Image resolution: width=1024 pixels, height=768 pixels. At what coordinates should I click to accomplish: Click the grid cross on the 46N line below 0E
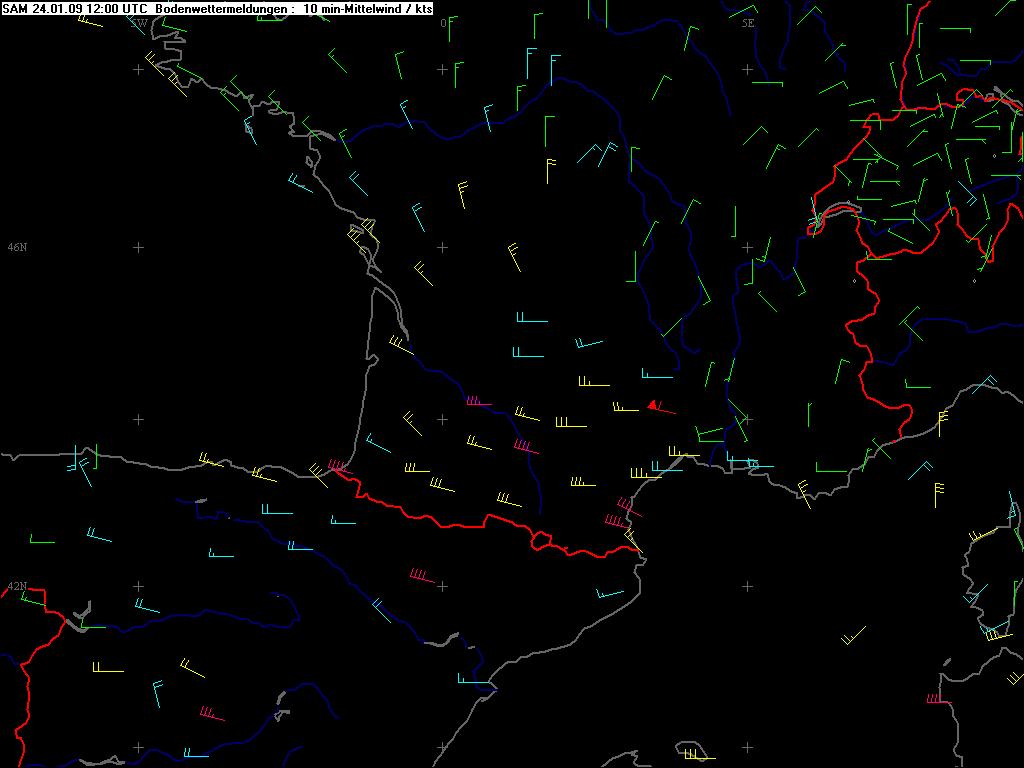point(442,247)
